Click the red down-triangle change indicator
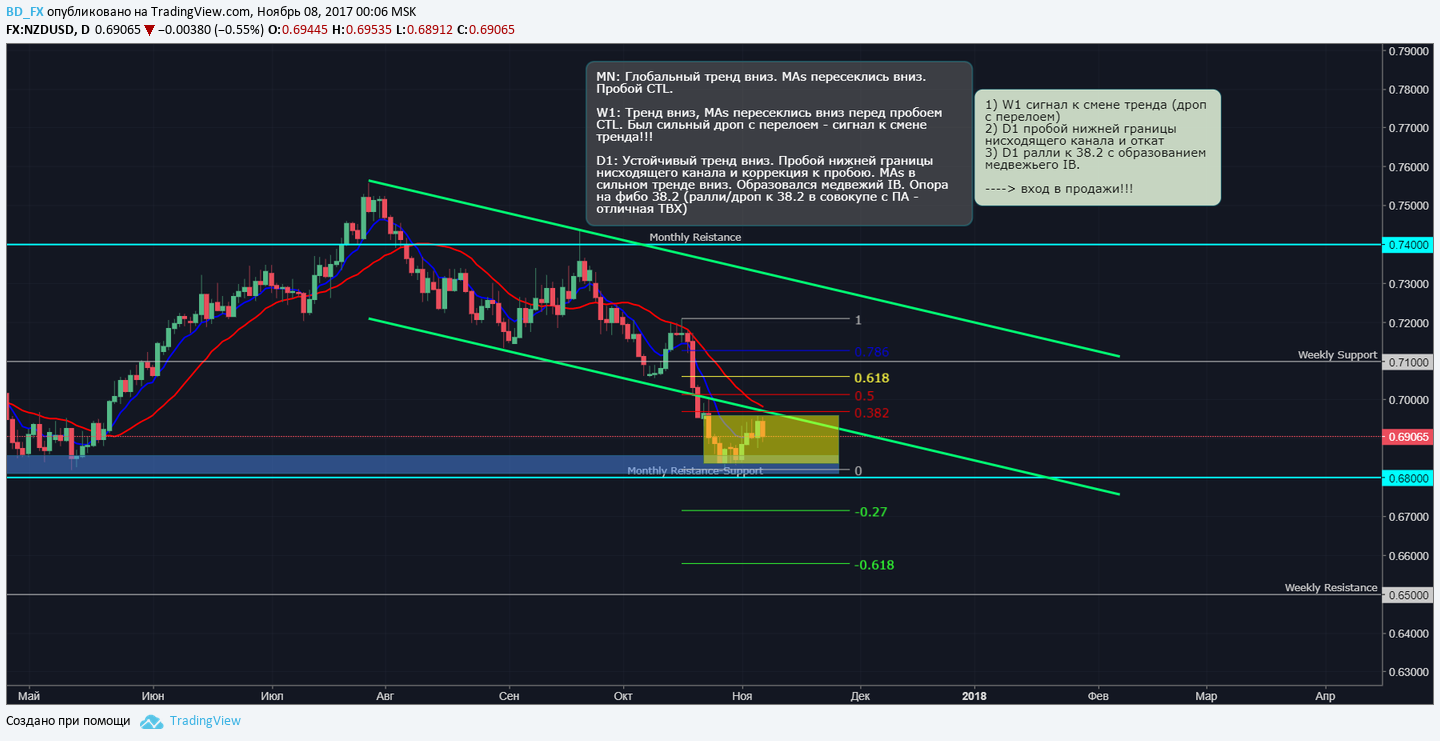Screen dimensions: 1440x741 [x=149, y=30]
